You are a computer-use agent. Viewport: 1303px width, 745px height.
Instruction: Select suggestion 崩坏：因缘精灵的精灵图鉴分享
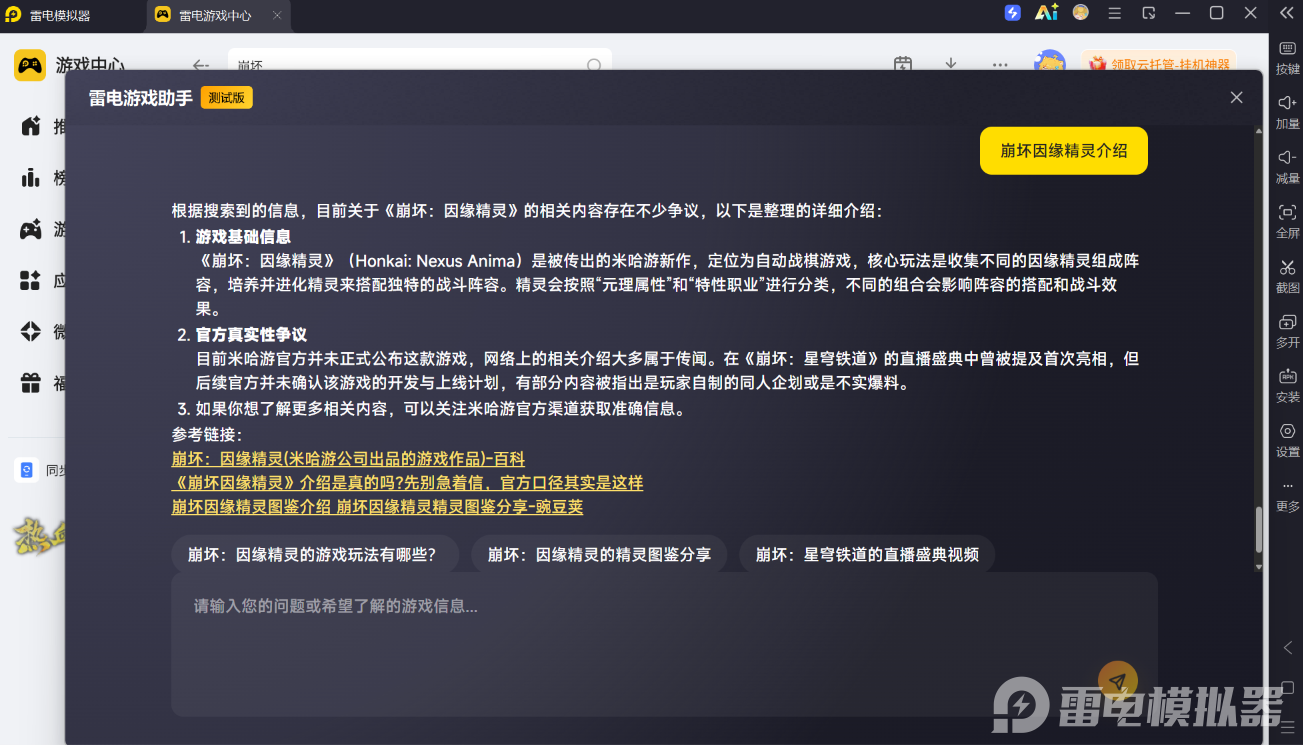(599, 554)
